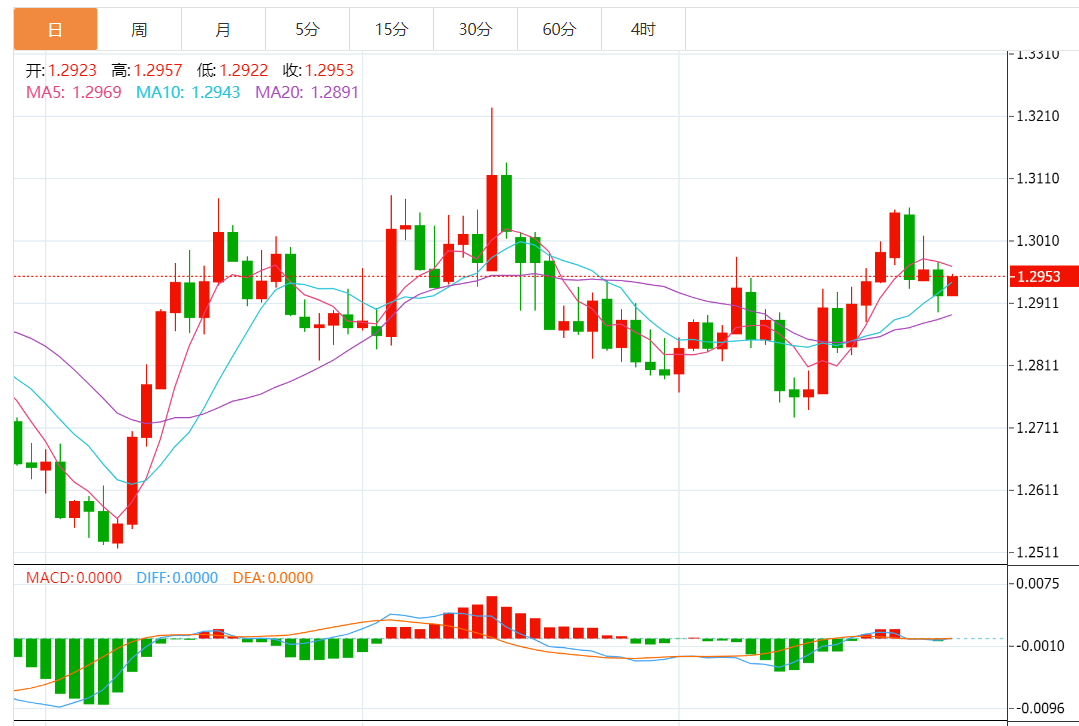This screenshot has width=1079, height=726.
Task: Click the -0.0010 MACD axis label
Action: [1039, 645]
